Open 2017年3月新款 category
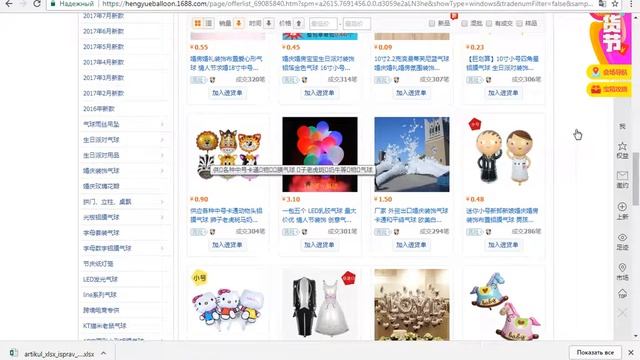 coord(103,78)
